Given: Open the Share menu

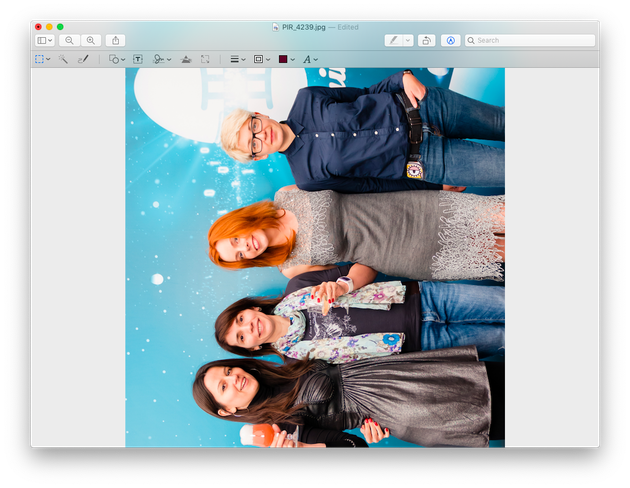Looking at the screenshot, I should coord(115,41).
